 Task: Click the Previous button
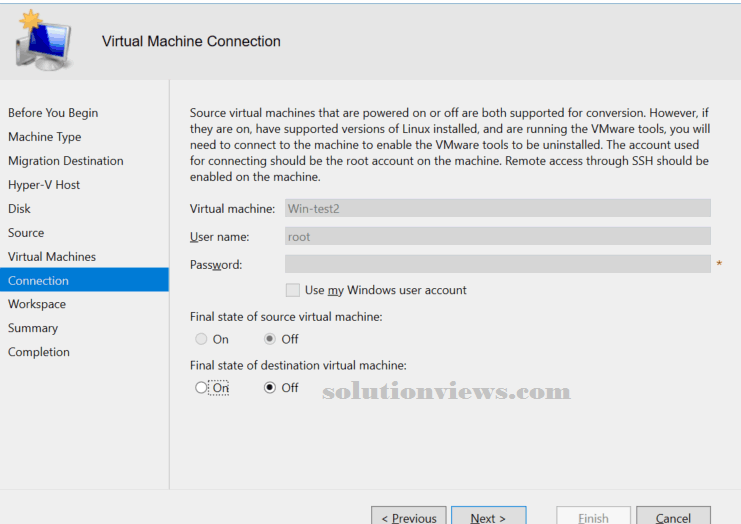(409, 516)
